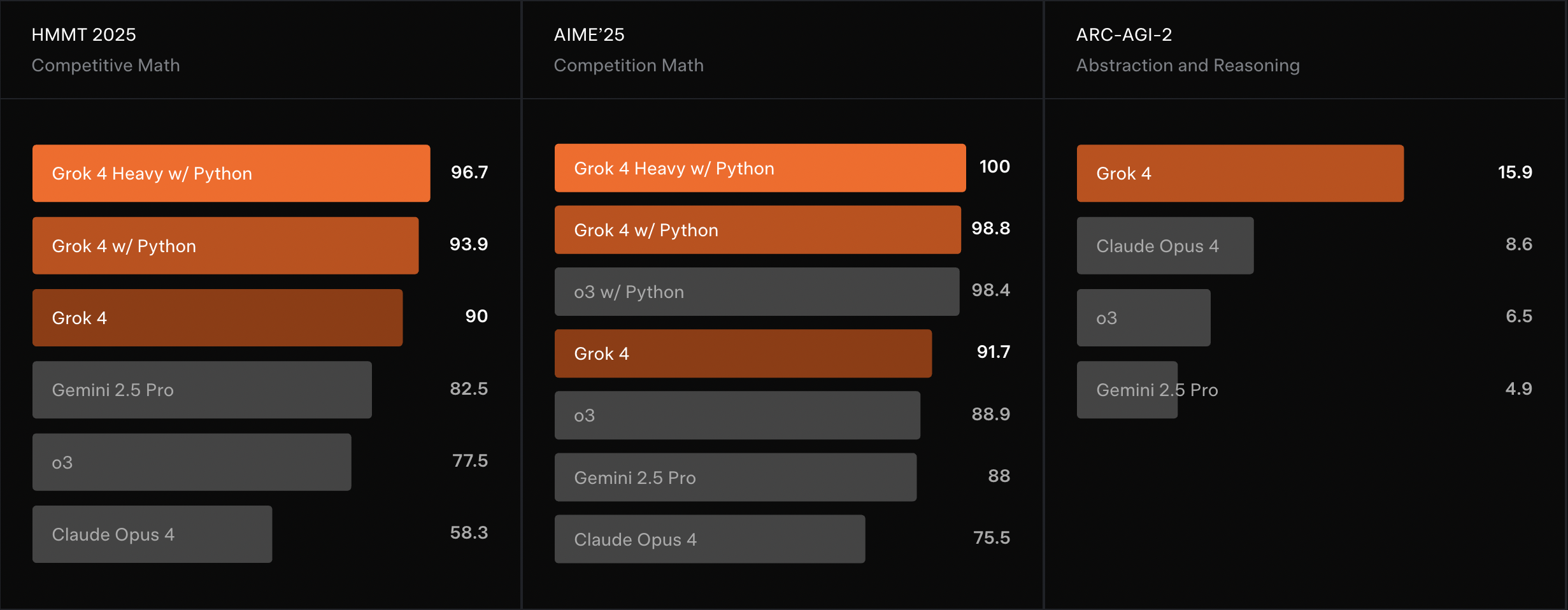Click the Grok 4 bar in ARC-AGI-2
The height and width of the screenshot is (610, 1568).
[1240, 173]
